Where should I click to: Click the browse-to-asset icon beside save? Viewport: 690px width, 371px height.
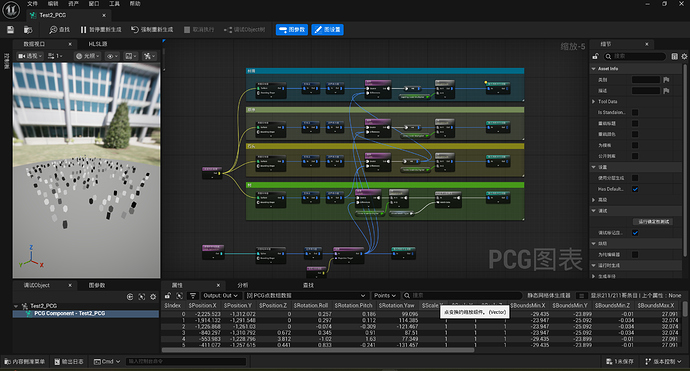(28, 29)
